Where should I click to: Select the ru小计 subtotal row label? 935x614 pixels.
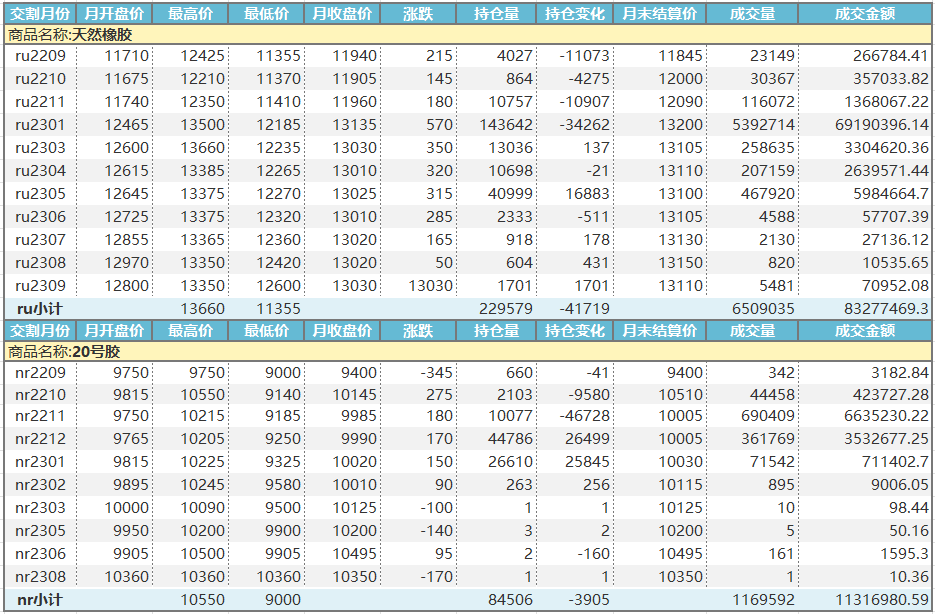click(x=40, y=309)
